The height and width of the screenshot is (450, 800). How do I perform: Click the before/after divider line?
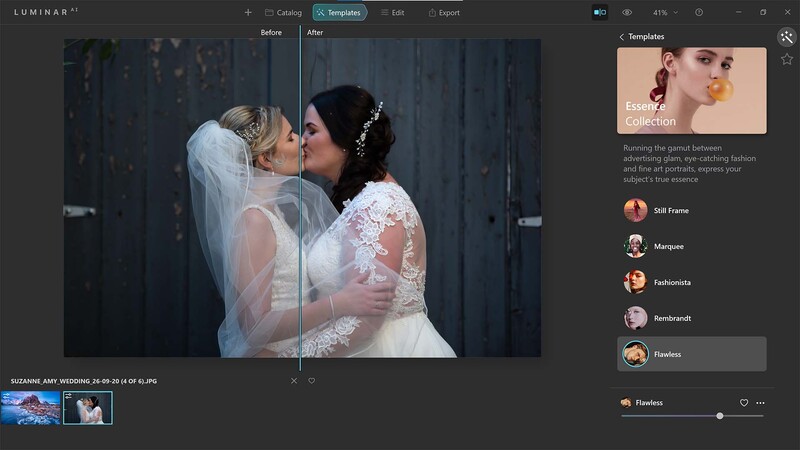click(300, 198)
